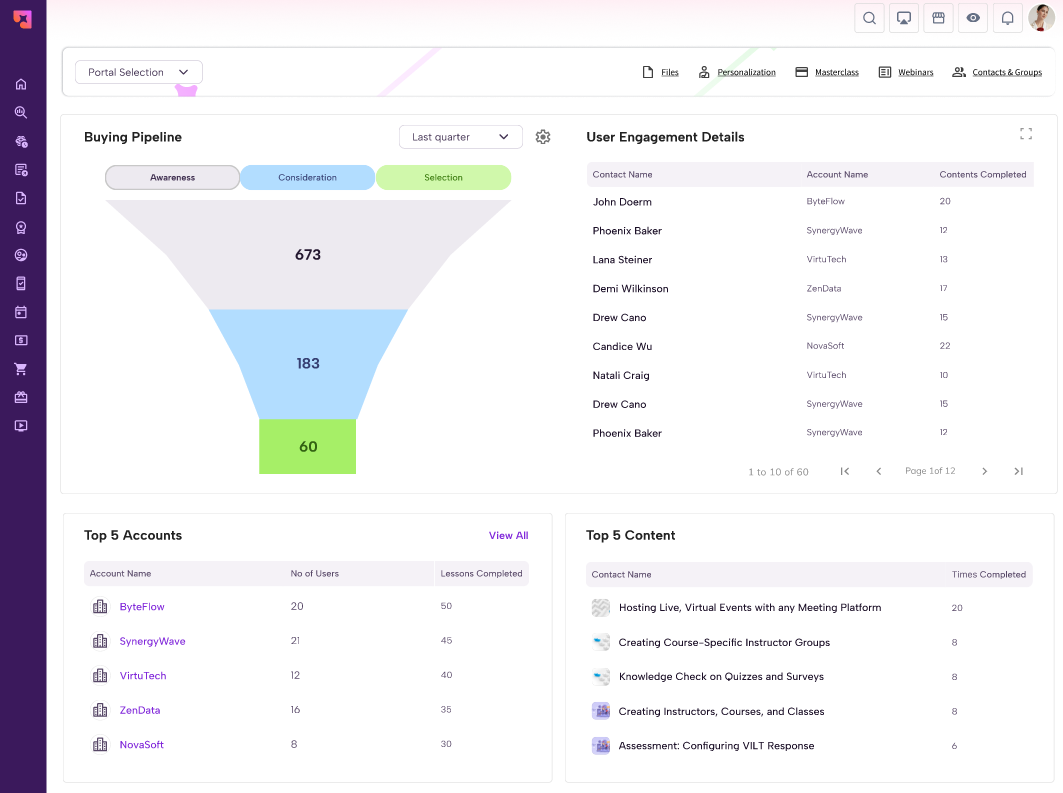Open the storefront icon in the top bar
This screenshot has height=793, width=1063.
[x=938, y=18]
